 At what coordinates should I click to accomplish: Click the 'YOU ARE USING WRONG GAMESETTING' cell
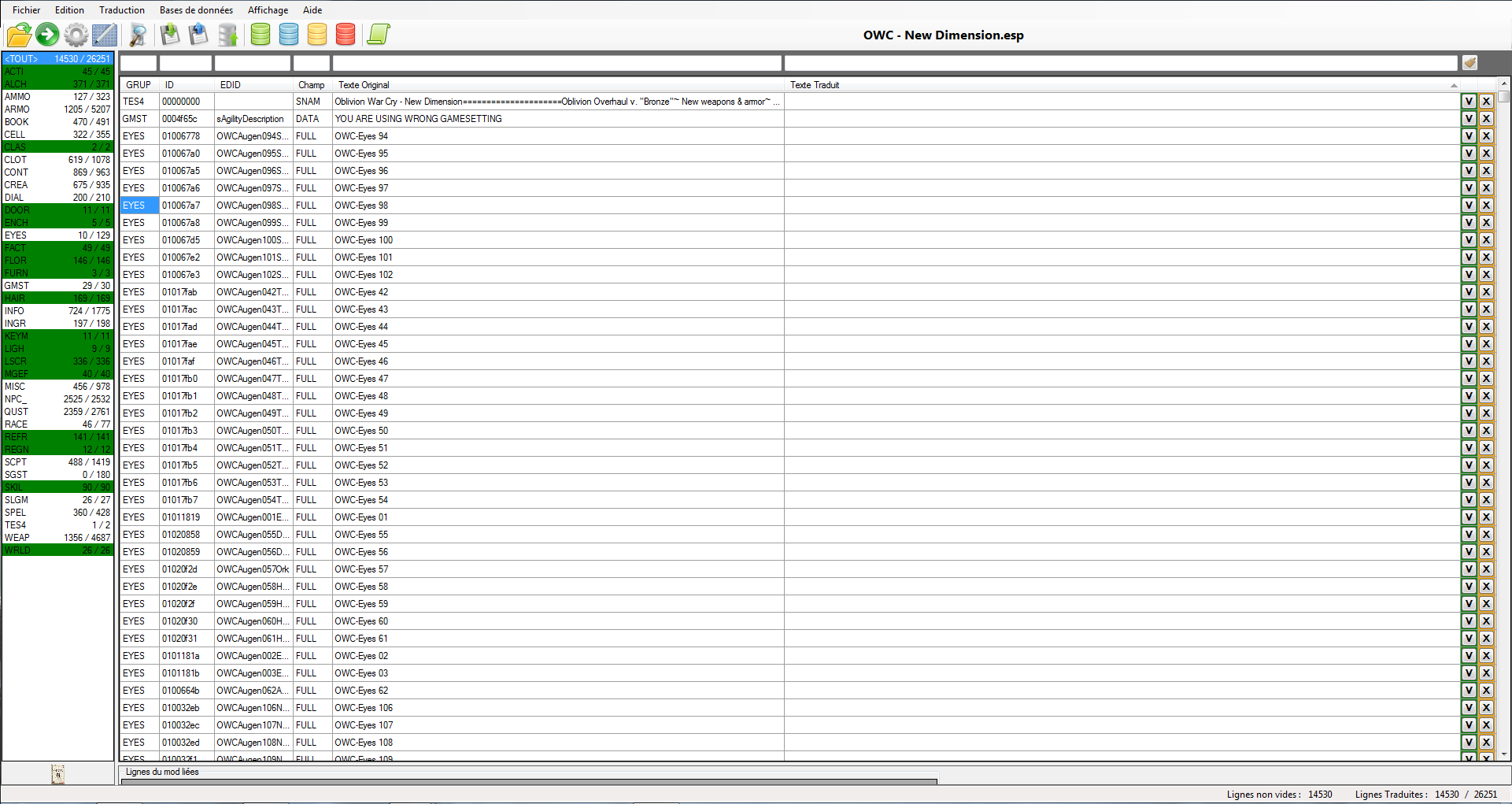(558, 119)
